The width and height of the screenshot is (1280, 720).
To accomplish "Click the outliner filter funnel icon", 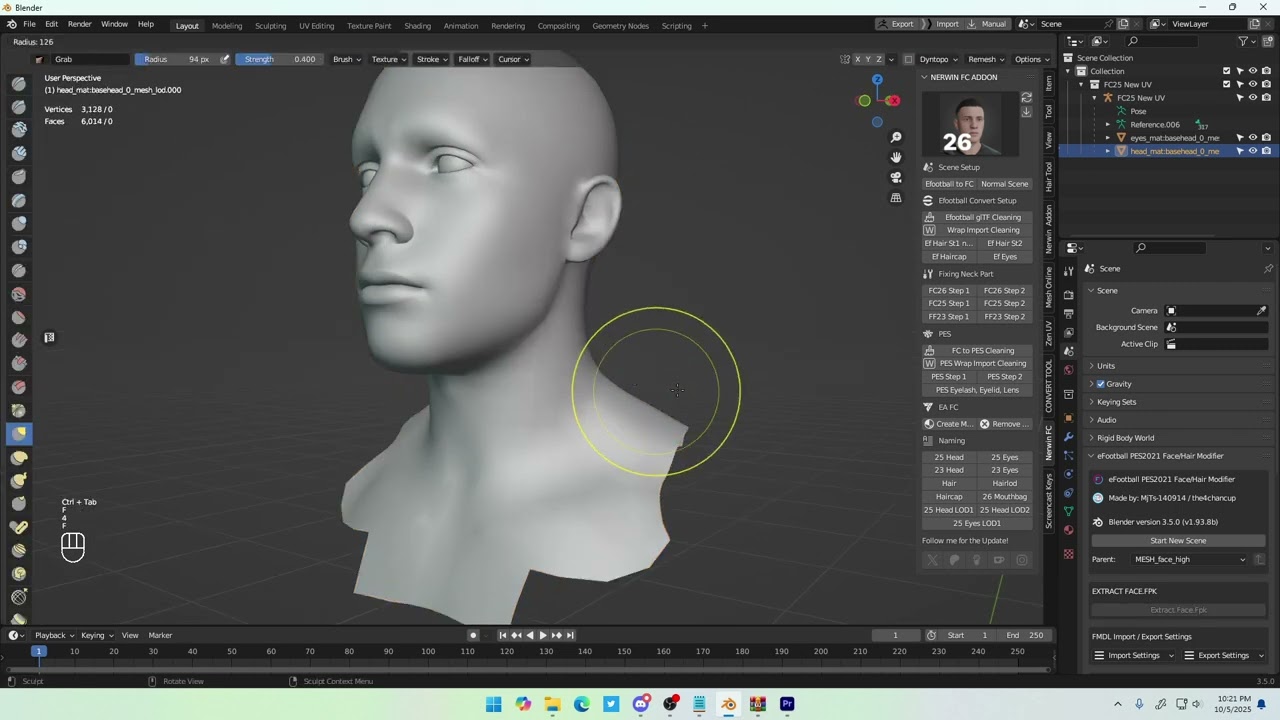I will click(1243, 41).
